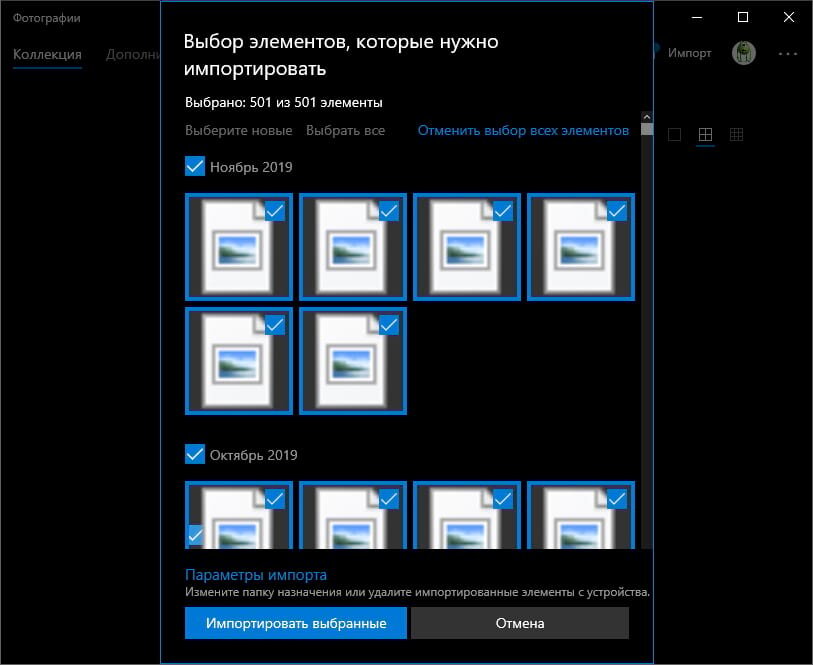The width and height of the screenshot is (813, 665).
Task: Open the account profile avatar
Action: pyautogui.click(x=743, y=53)
